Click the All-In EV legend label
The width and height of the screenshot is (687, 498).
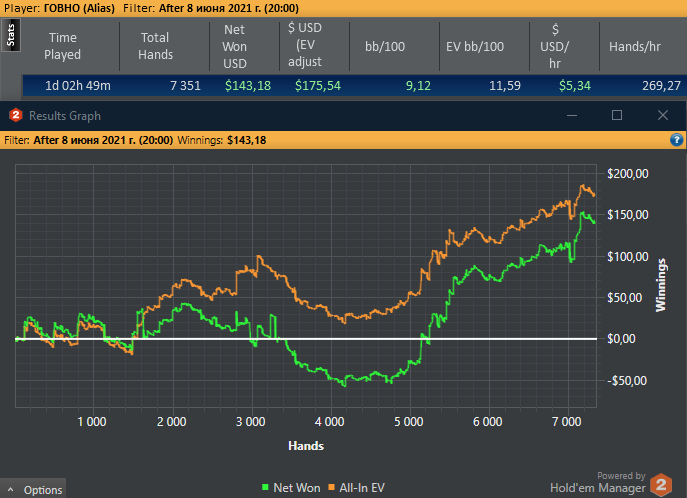coord(362,487)
